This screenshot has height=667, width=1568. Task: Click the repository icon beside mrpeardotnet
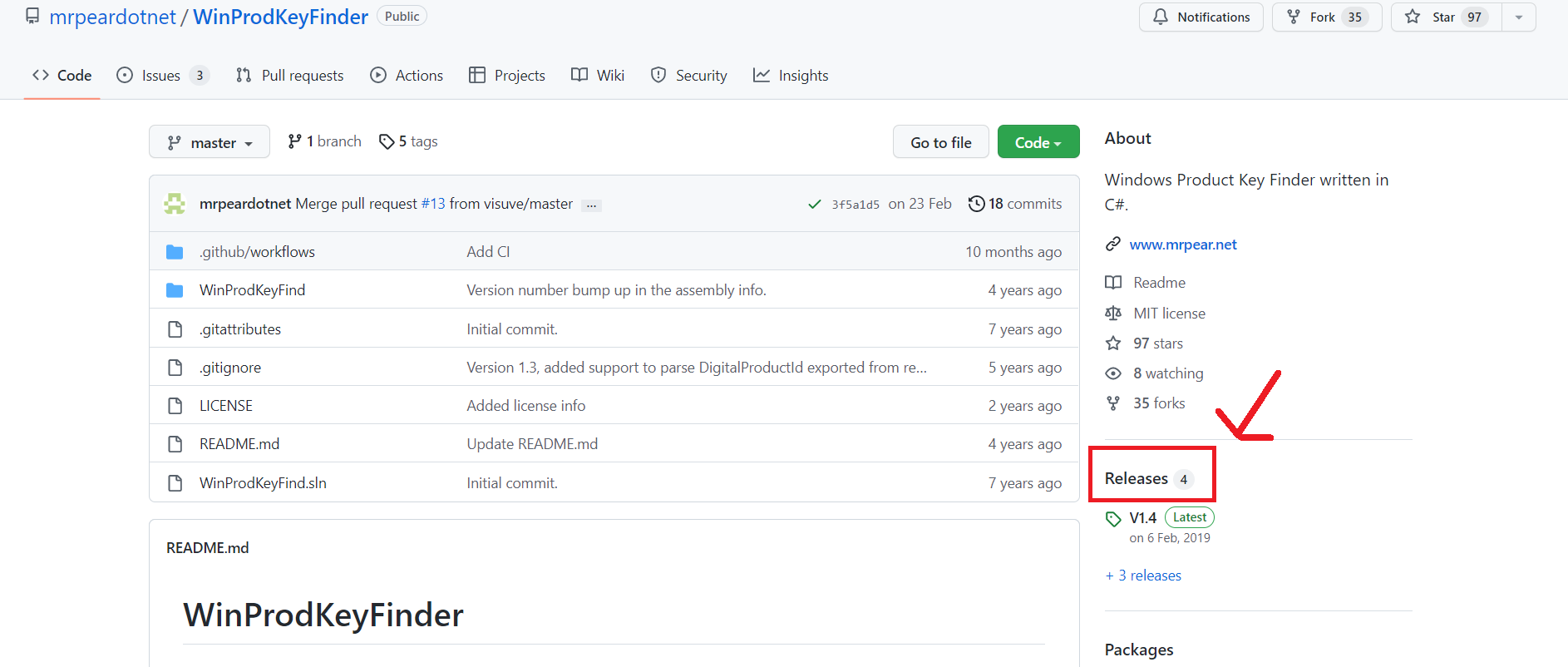point(32,17)
